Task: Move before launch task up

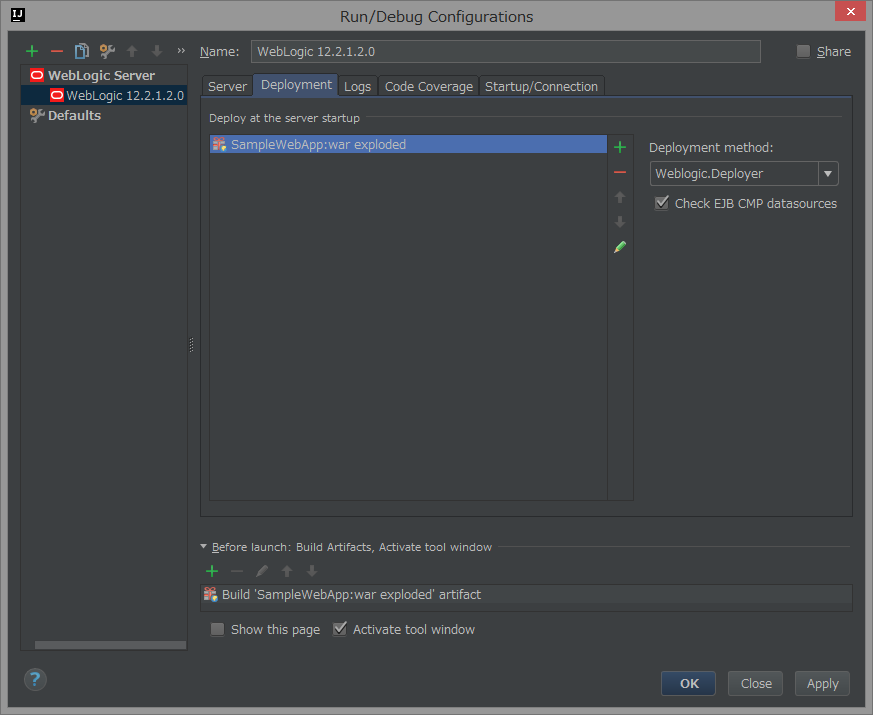Action: 287,571
